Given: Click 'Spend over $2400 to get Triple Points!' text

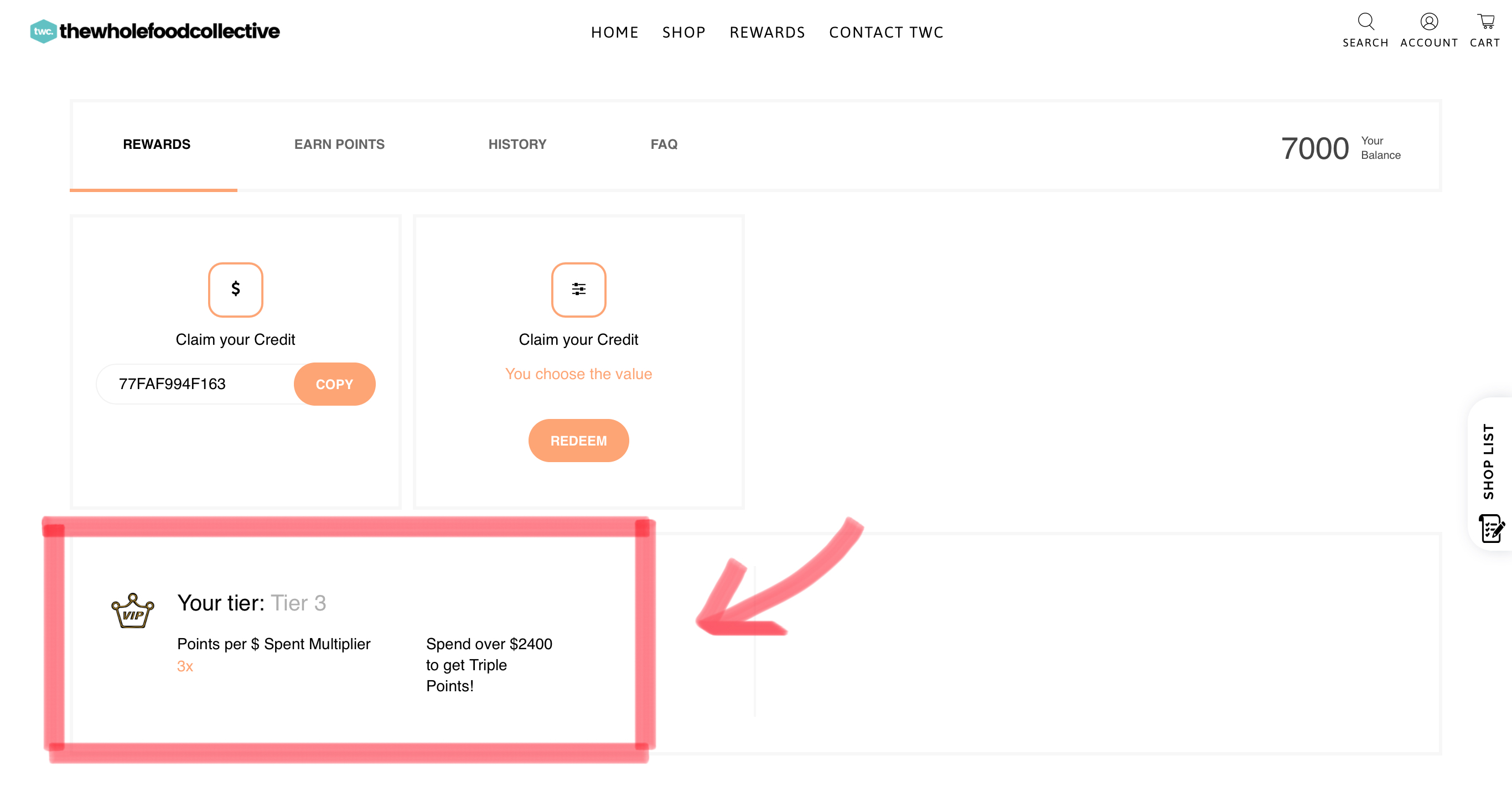Looking at the screenshot, I should click(x=488, y=665).
